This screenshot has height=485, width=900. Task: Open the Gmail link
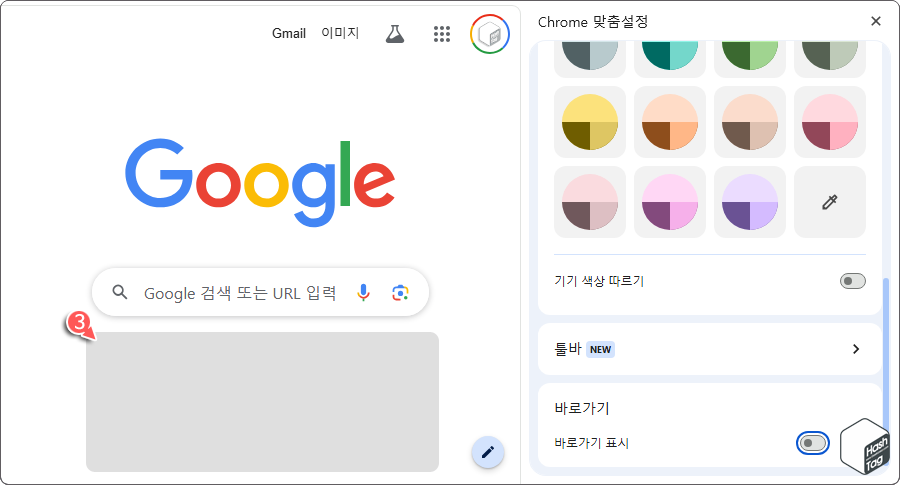click(x=289, y=33)
